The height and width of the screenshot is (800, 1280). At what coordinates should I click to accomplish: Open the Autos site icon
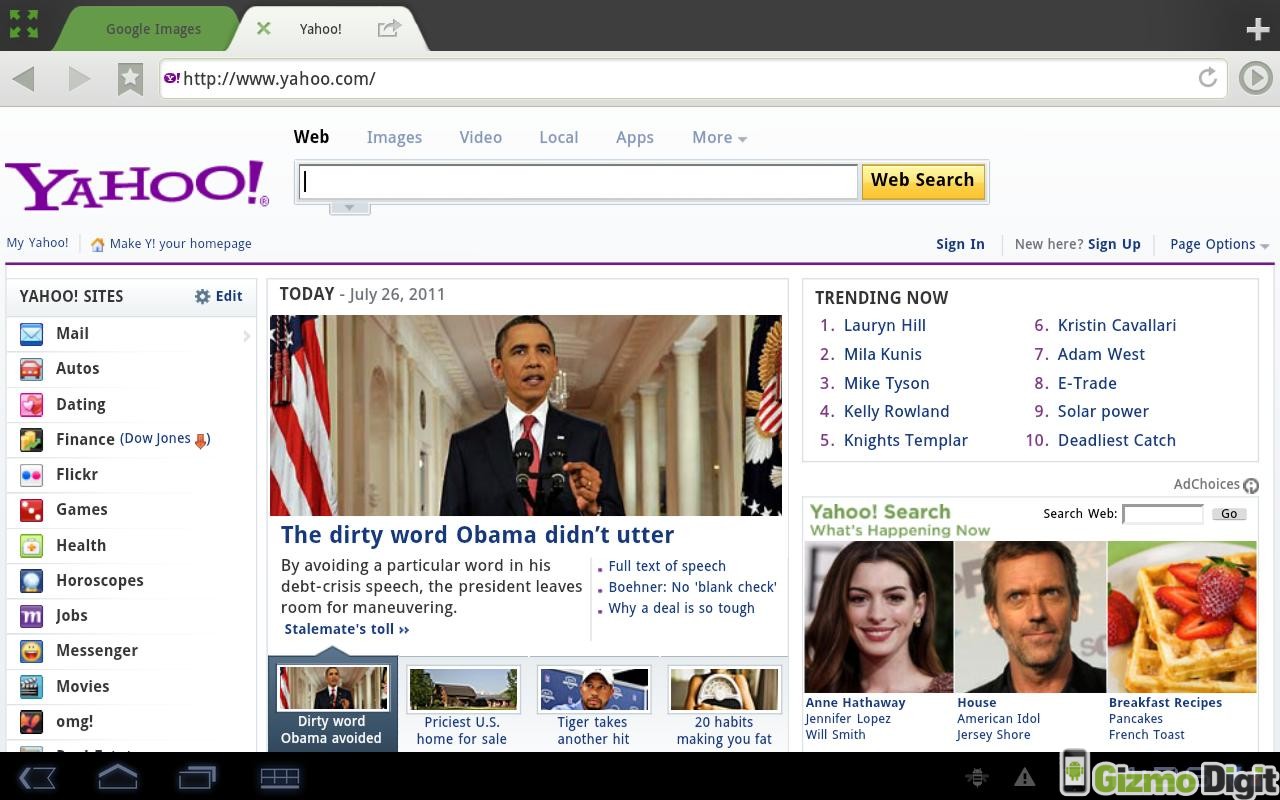coord(31,369)
